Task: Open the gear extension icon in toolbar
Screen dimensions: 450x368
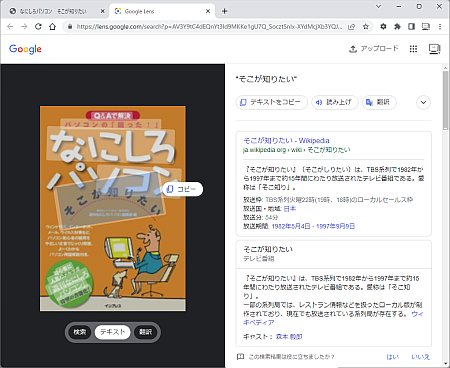Action: pos(383,27)
